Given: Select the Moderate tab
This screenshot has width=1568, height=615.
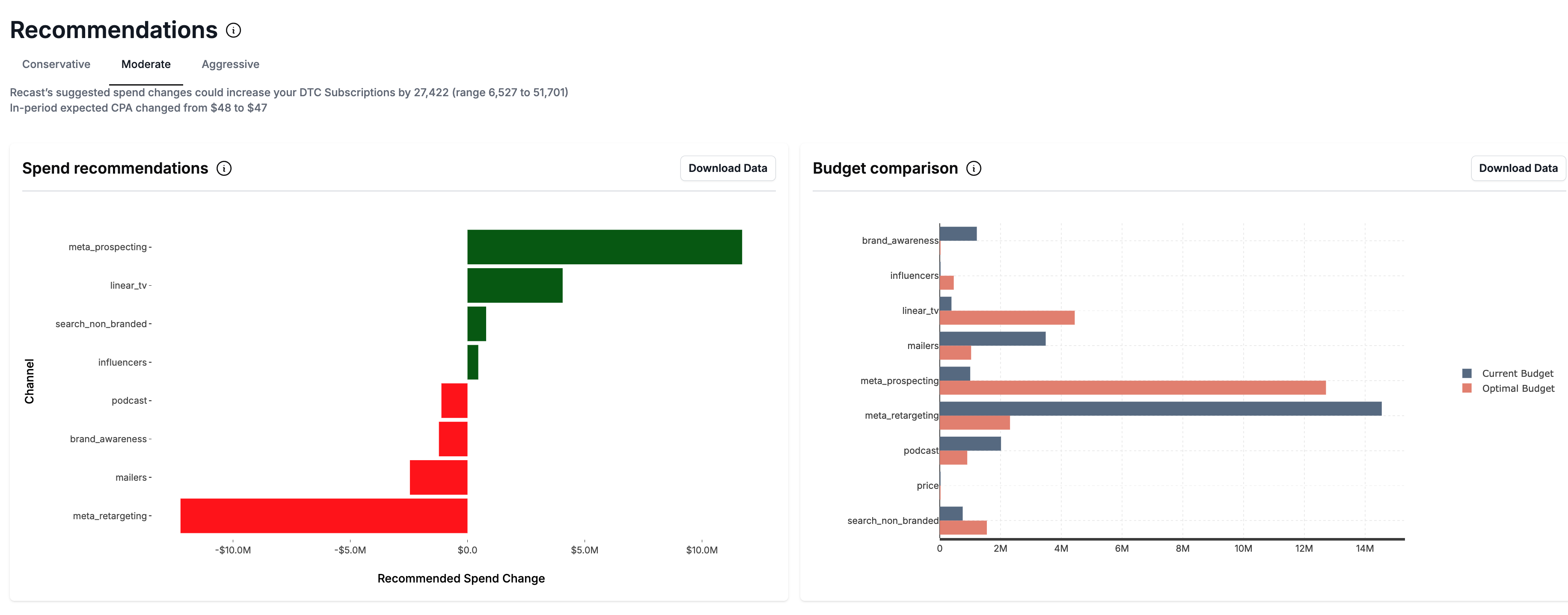Looking at the screenshot, I should (146, 65).
